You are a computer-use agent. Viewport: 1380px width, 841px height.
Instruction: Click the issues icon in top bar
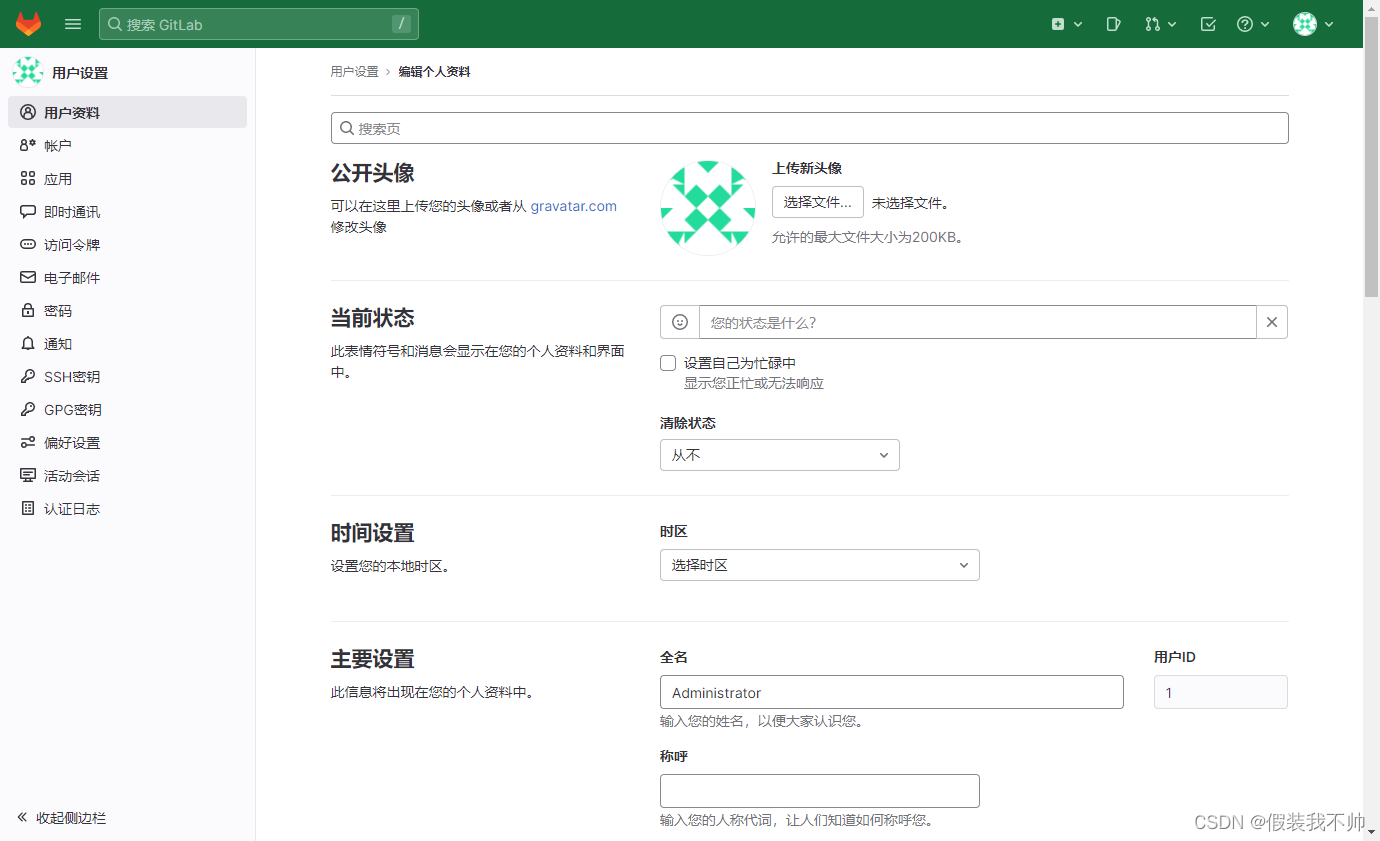click(x=1113, y=23)
